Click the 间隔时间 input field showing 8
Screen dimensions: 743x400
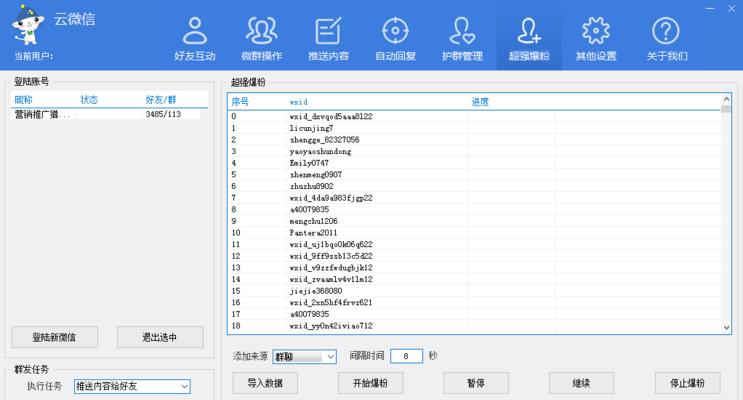tap(406, 356)
